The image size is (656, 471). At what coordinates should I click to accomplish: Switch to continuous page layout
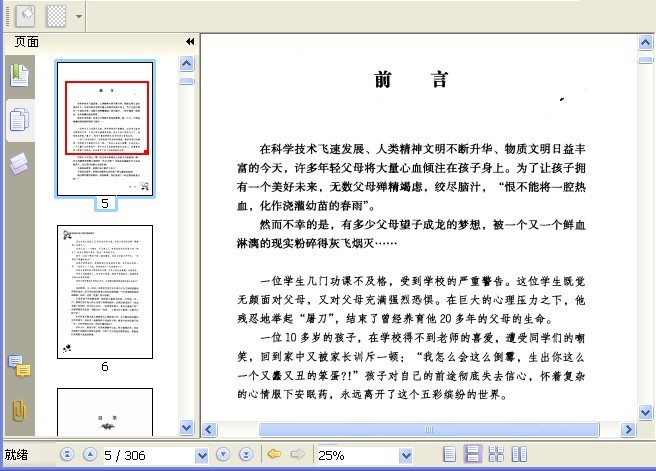coord(473,454)
